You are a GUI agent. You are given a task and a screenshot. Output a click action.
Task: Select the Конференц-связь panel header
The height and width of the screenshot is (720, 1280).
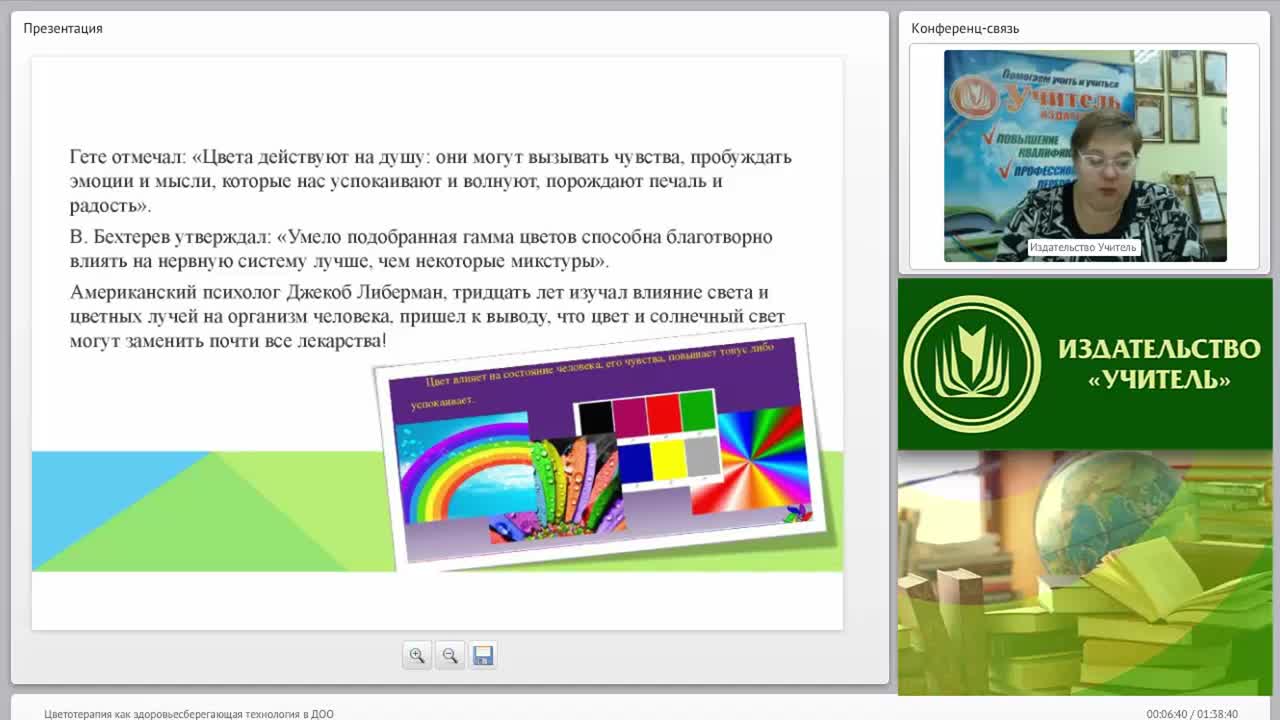click(965, 28)
